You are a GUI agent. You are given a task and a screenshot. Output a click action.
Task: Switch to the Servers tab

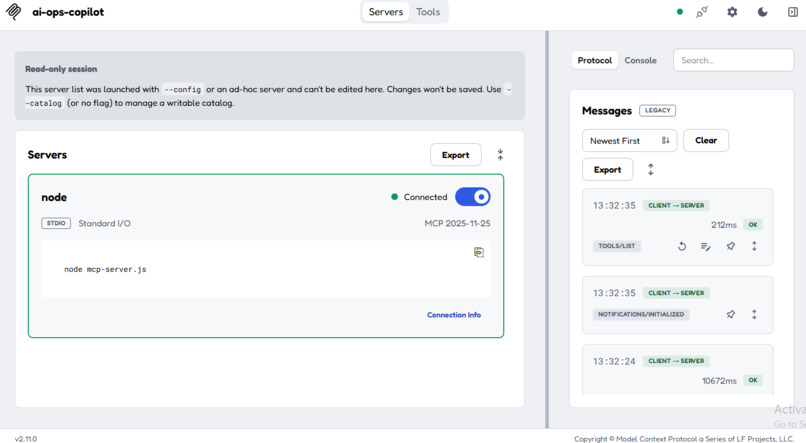[386, 12]
